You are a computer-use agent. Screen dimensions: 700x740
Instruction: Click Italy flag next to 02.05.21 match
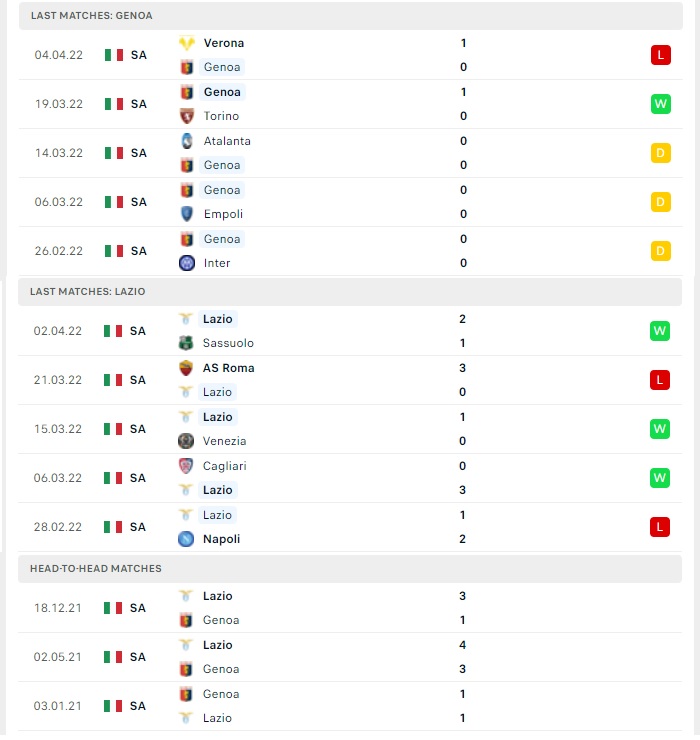pos(113,657)
